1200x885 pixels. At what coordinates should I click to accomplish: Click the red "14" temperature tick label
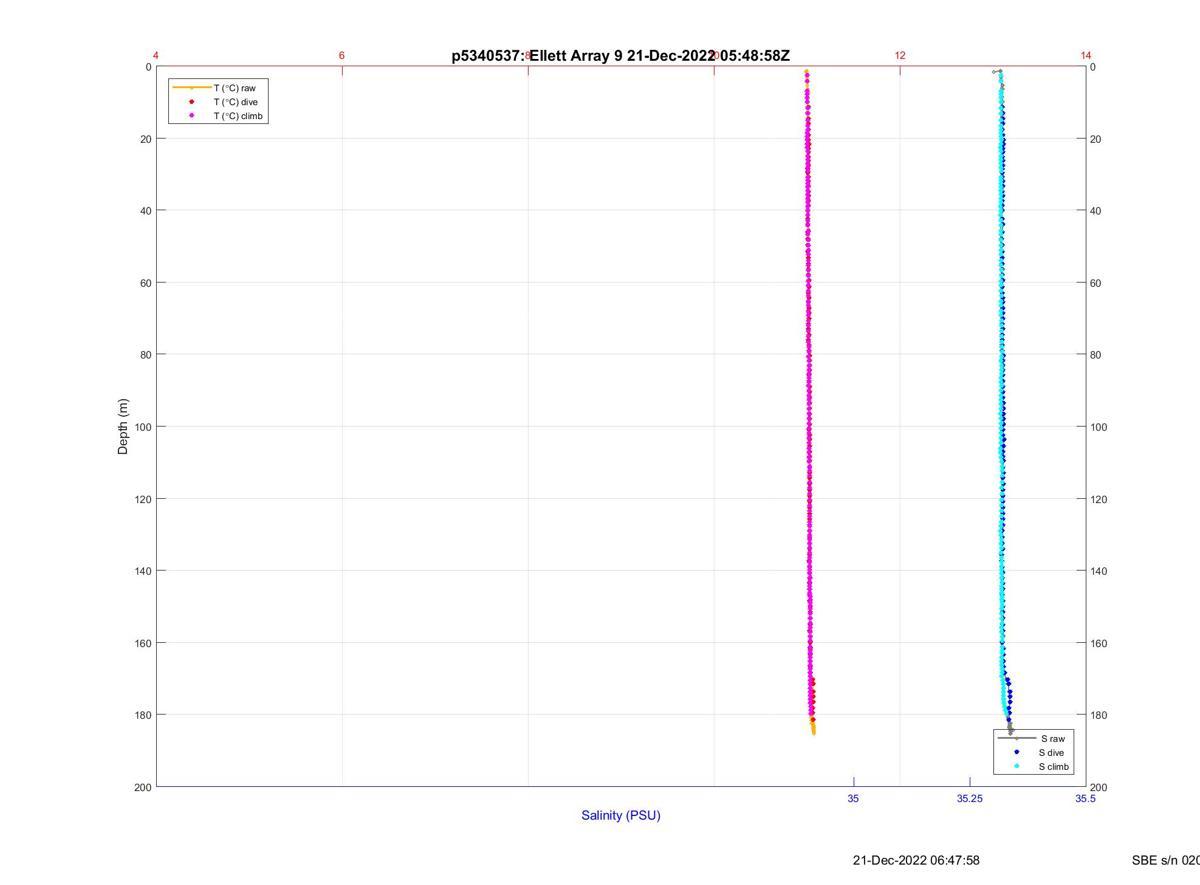pos(1086,55)
